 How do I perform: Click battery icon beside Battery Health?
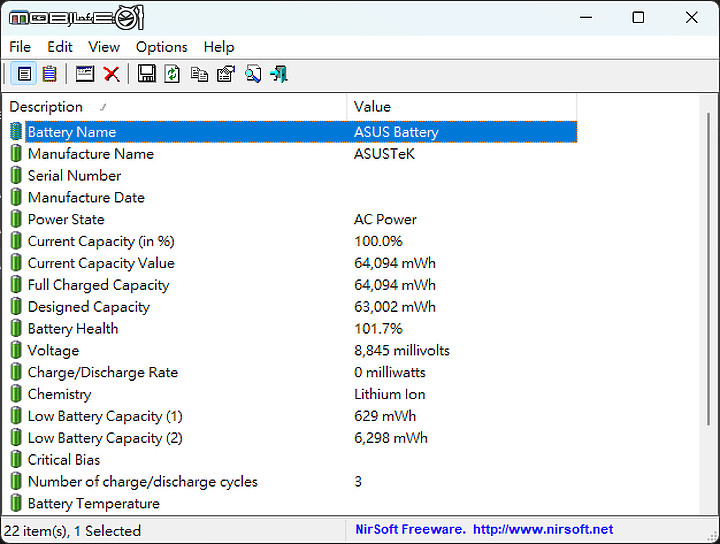(16, 329)
